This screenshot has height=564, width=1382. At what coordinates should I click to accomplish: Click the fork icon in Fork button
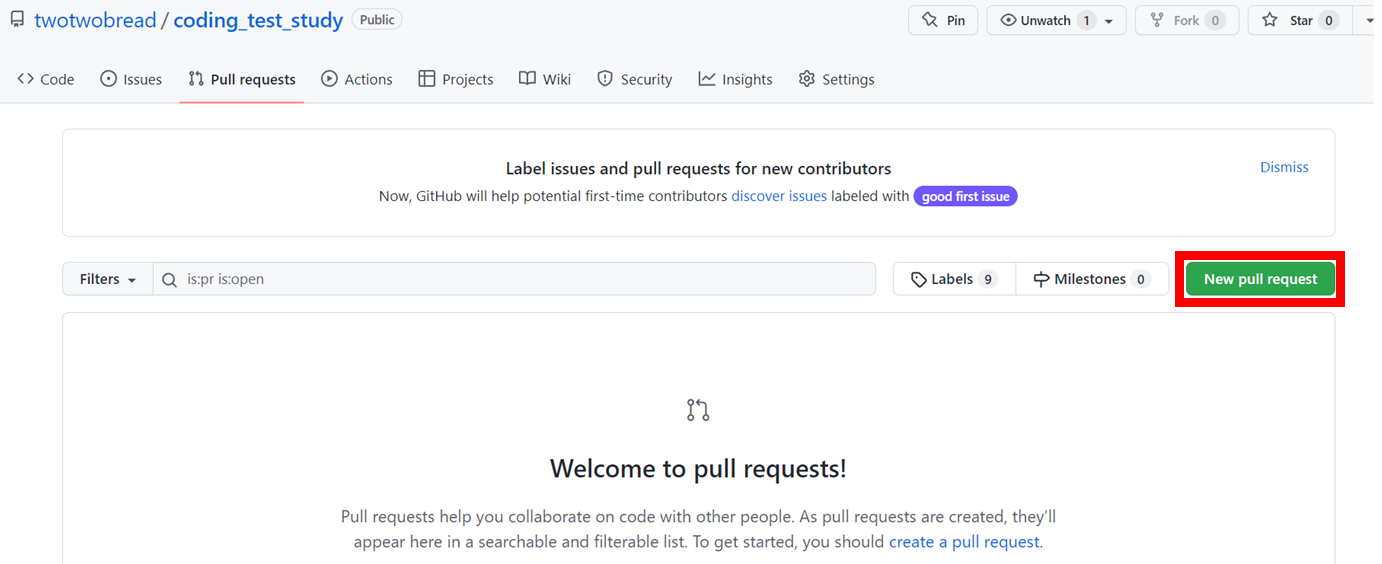(x=1157, y=20)
